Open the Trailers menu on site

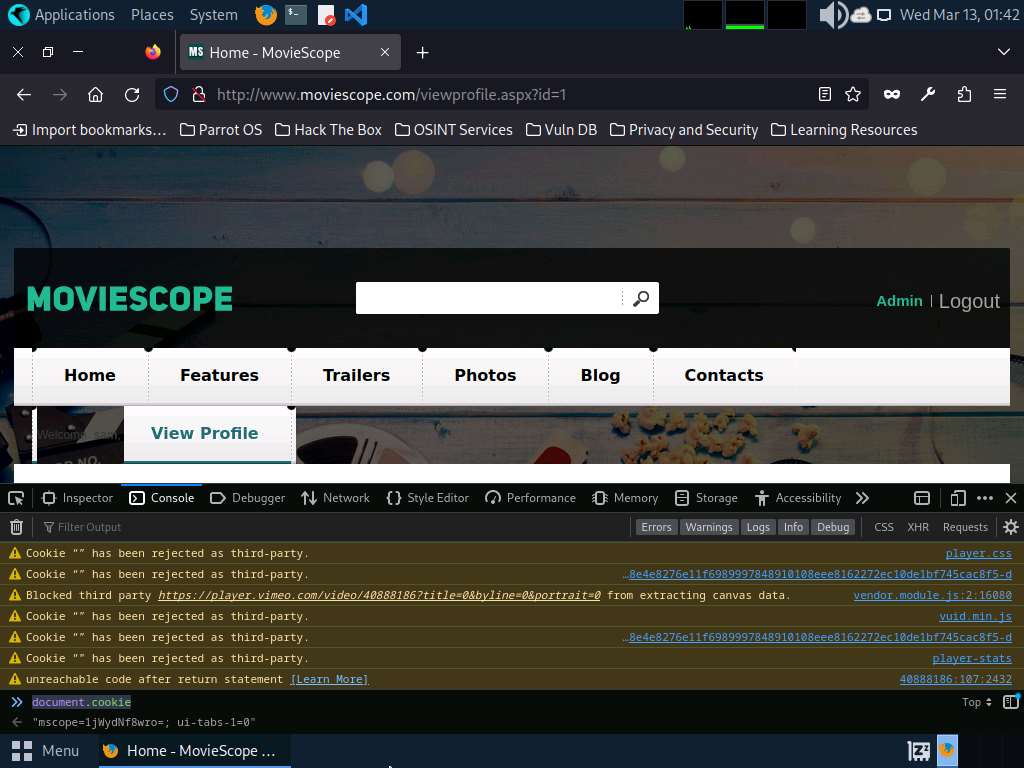point(356,375)
